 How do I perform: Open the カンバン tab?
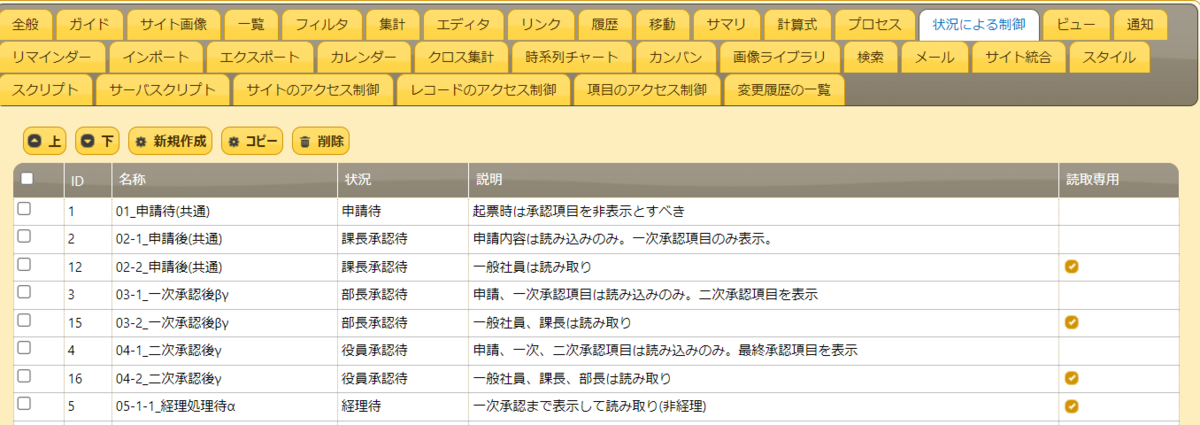coord(678,57)
